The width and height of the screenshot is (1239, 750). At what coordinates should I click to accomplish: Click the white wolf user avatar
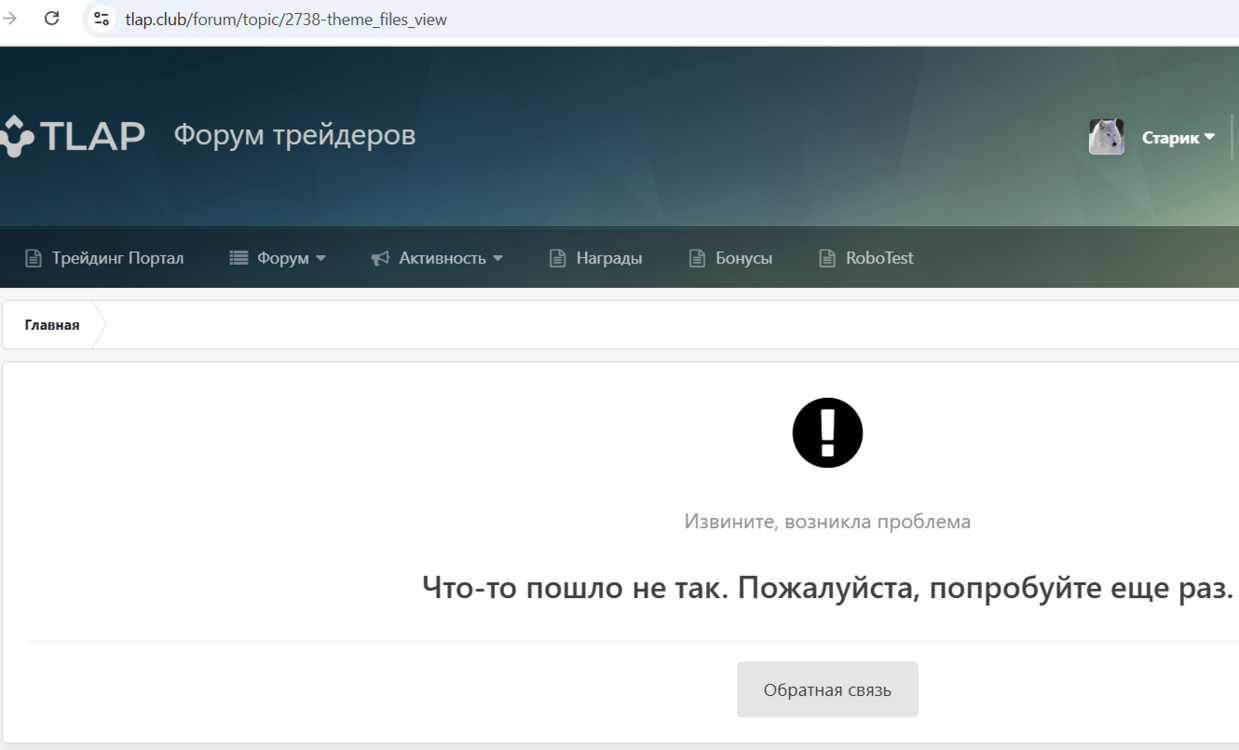tap(1106, 137)
